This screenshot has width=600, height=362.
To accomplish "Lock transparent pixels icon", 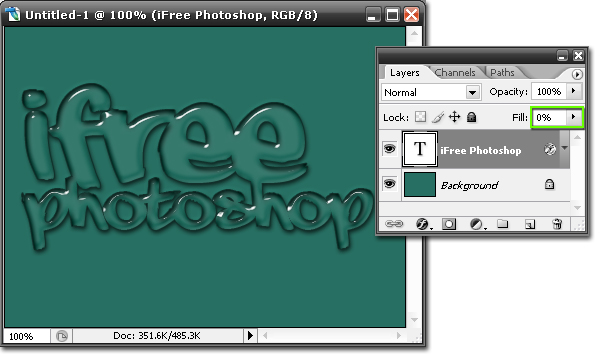I will [421, 117].
